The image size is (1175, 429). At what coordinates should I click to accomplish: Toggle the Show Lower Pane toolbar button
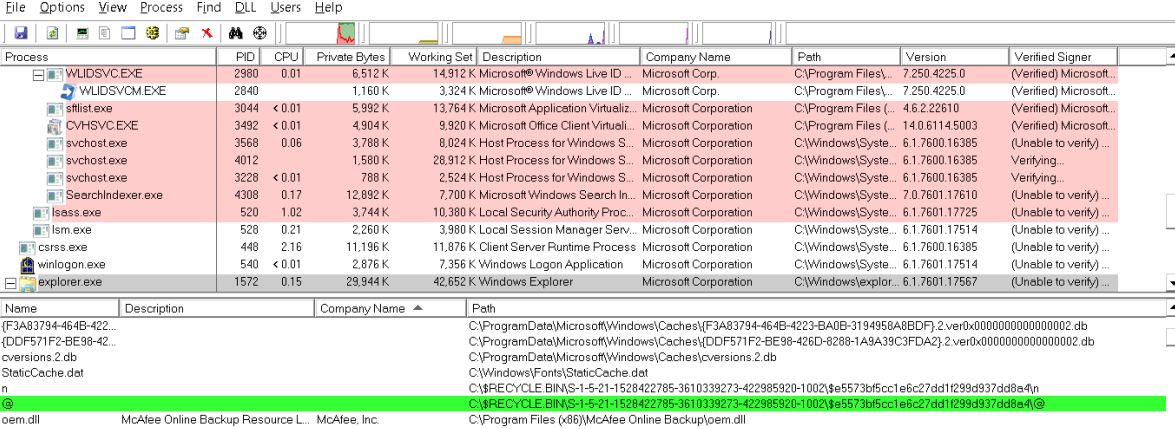[129, 34]
